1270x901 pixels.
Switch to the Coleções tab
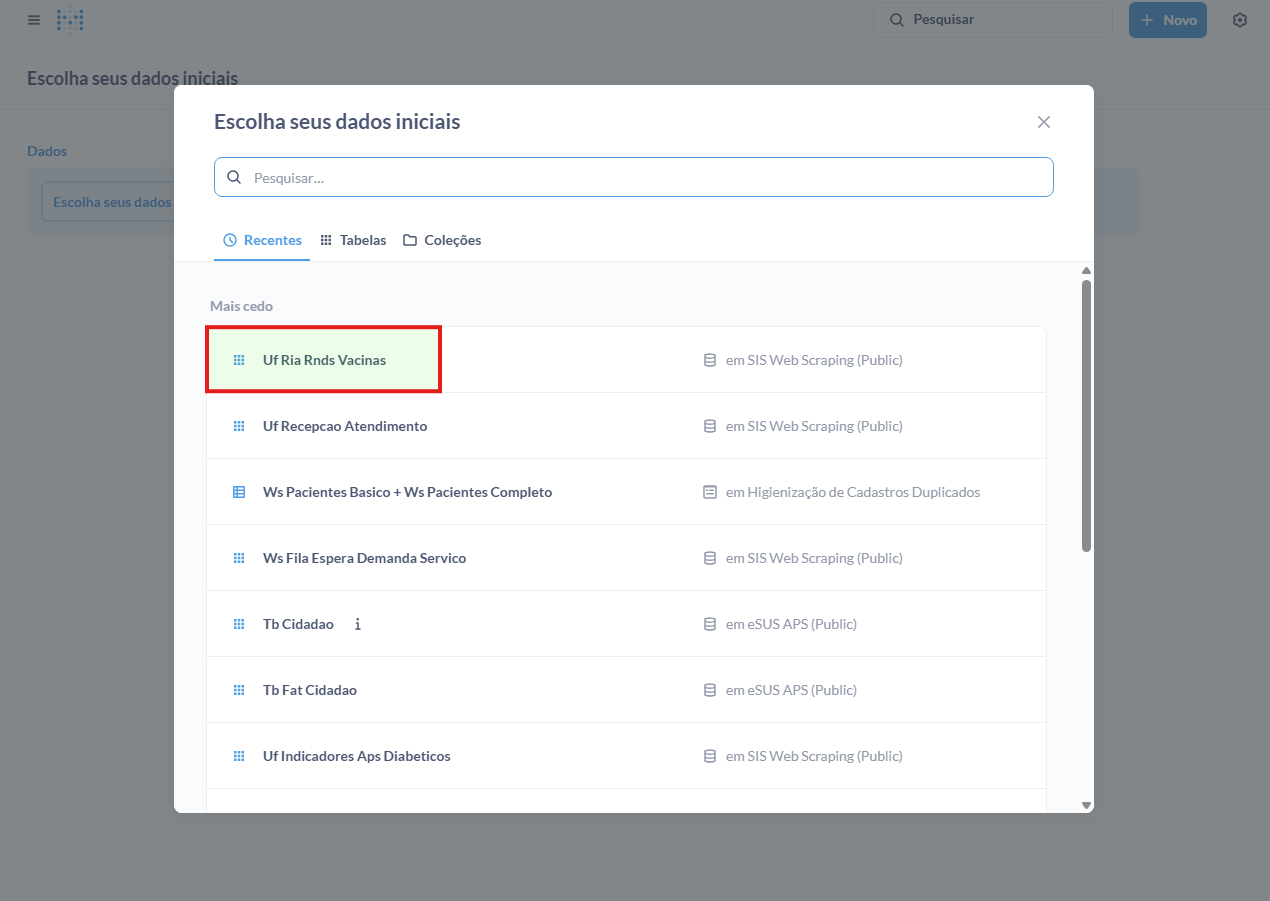(442, 240)
